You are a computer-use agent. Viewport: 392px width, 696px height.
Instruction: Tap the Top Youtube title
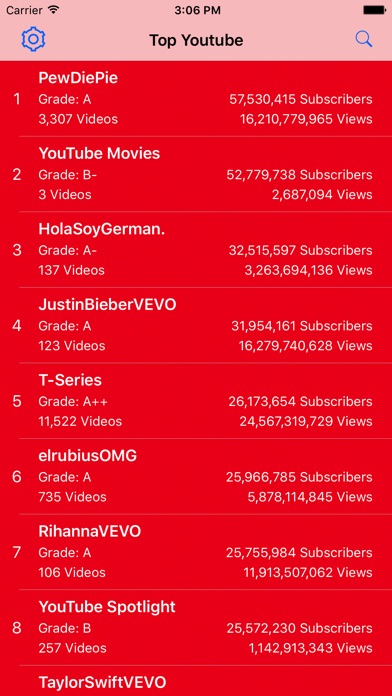tap(196, 40)
